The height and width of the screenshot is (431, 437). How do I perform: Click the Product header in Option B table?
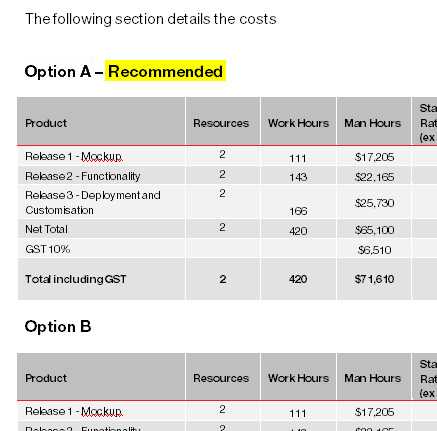(46, 378)
